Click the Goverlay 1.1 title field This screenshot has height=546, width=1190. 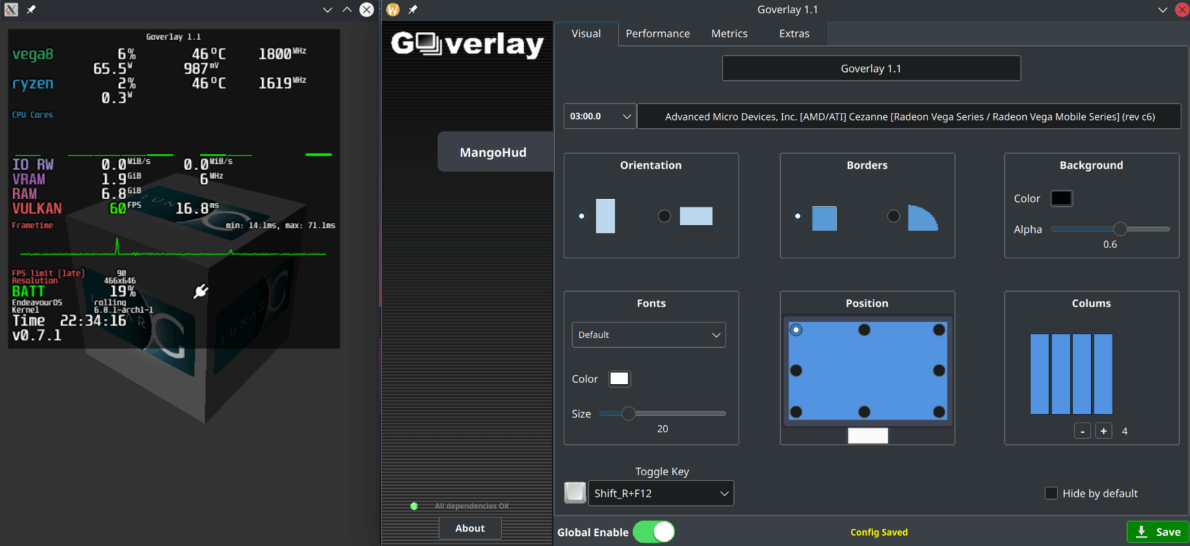(871, 68)
